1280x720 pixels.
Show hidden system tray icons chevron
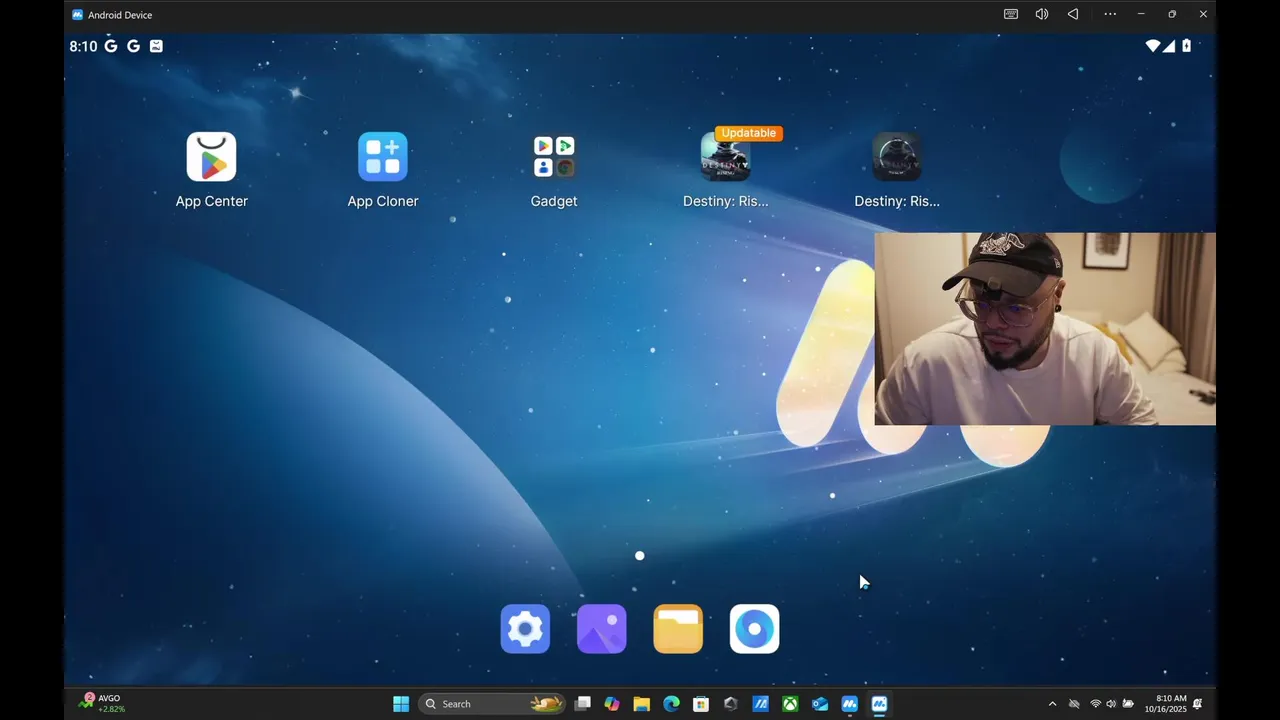[1052, 704]
